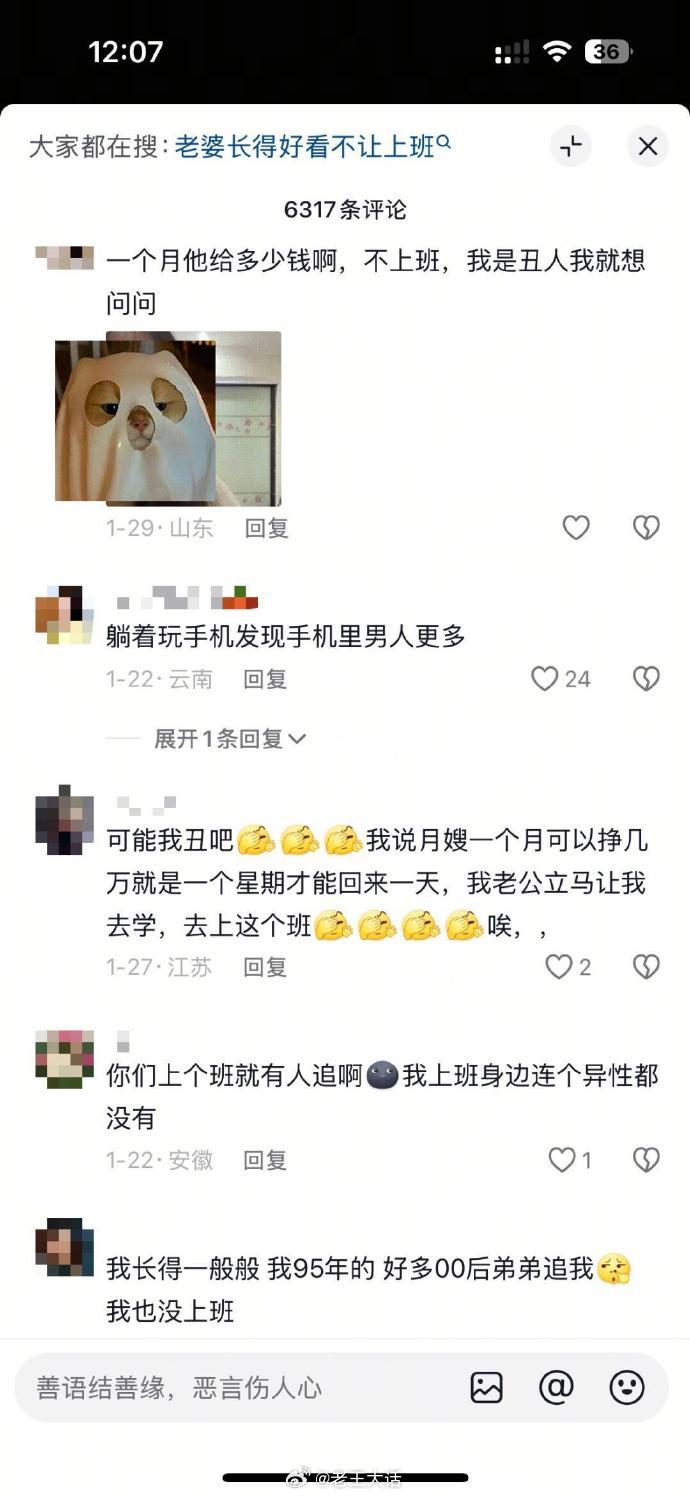Open the image picker icon in the comment bar
Image resolution: width=690 pixels, height=1496 pixels.
click(x=486, y=1387)
